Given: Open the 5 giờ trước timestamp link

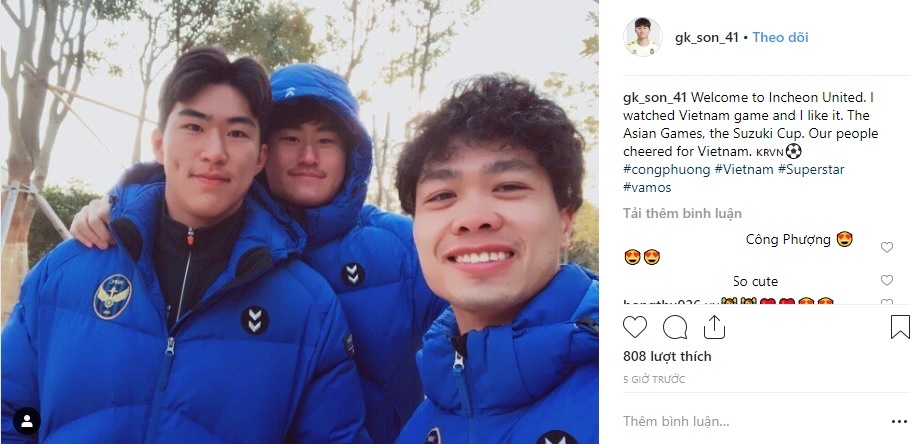Looking at the screenshot, I should coord(654,379).
